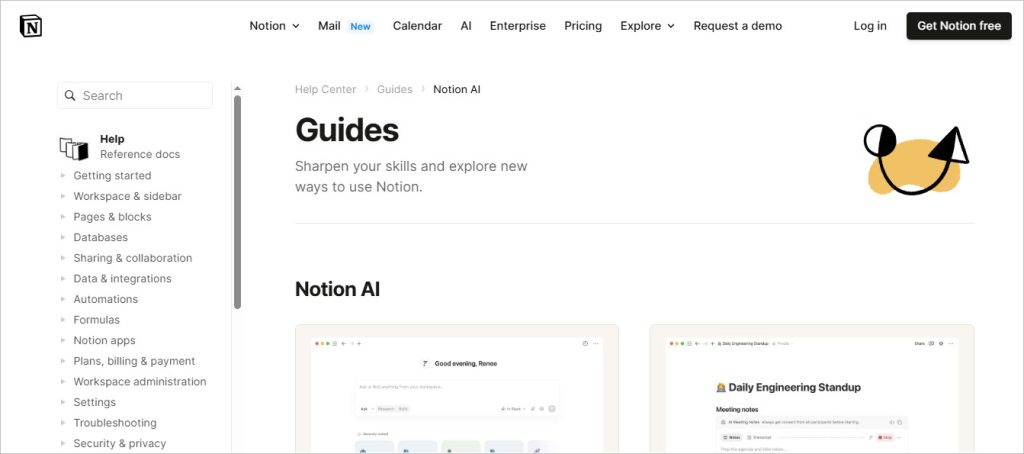Image resolution: width=1024 pixels, height=454 pixels.
Task: Click the Notion logo icon
Action: (x=31, y=26)
